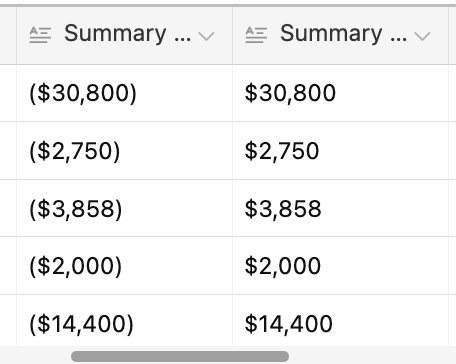Select the cell containing $30,800 without parentheses
Viewport: 456px width, 364px height.
pos(340,93)
